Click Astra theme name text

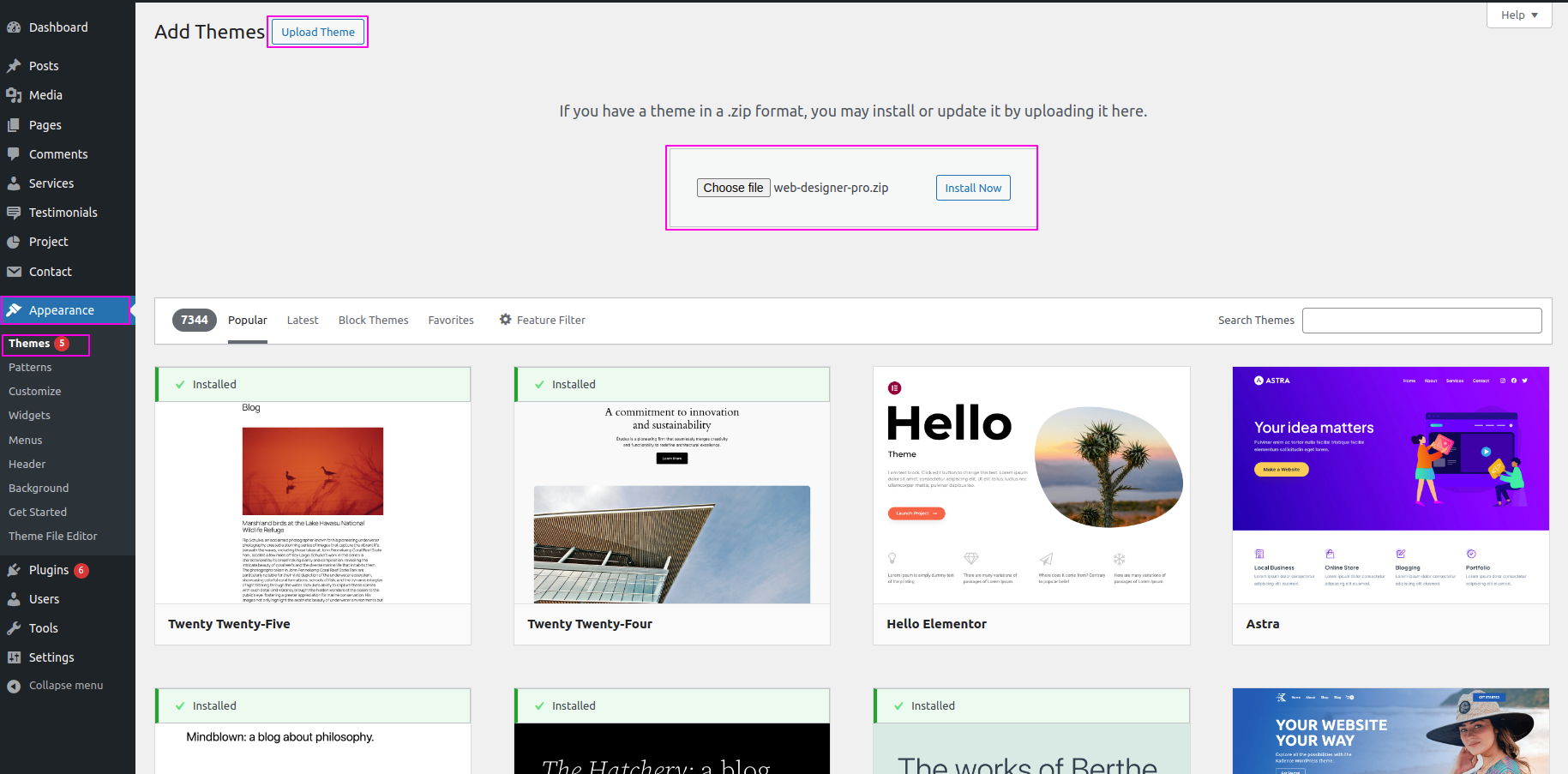click(x=1263, y=624)
